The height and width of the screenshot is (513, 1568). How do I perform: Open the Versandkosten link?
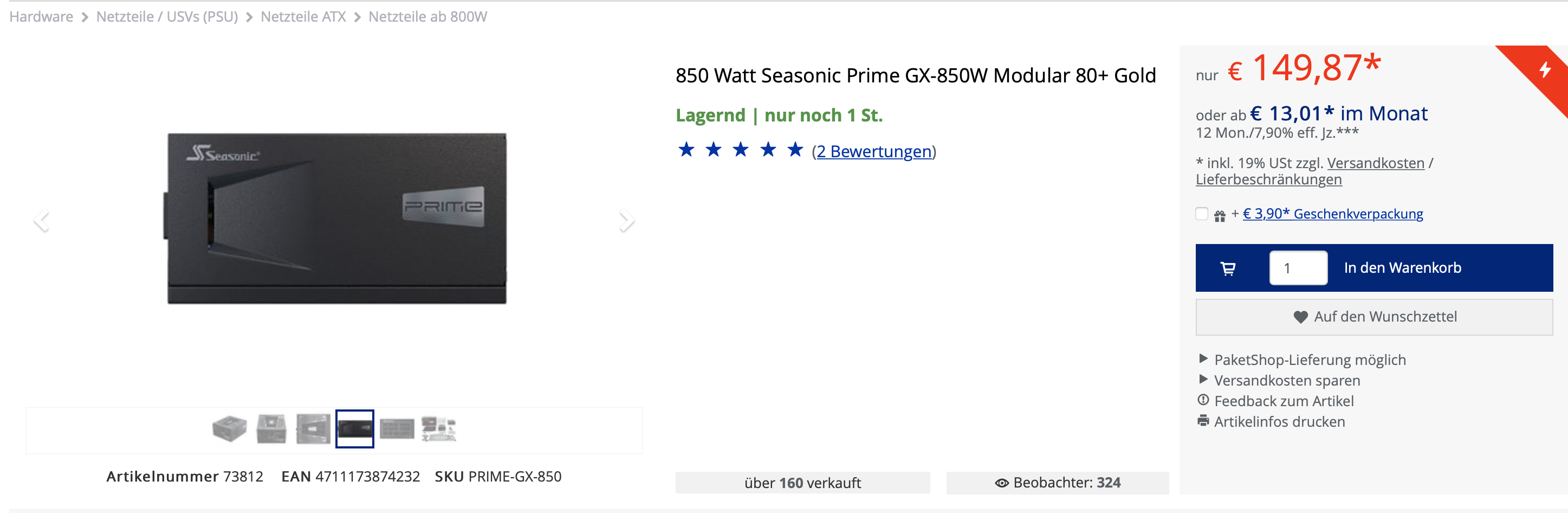1375,163
